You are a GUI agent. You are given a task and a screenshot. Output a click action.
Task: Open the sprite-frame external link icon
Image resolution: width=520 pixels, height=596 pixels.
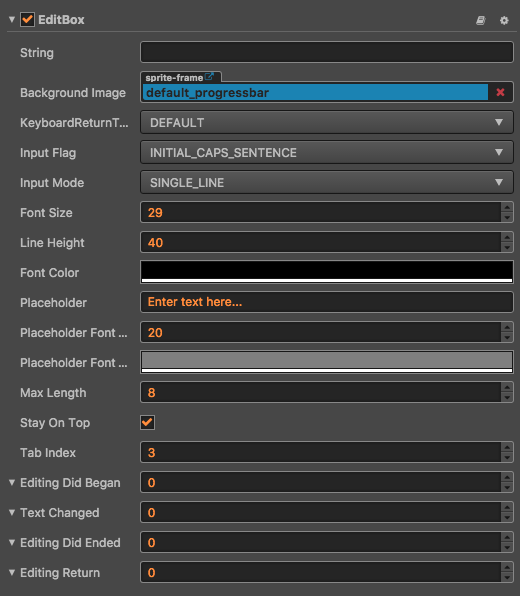click(209, 77)
